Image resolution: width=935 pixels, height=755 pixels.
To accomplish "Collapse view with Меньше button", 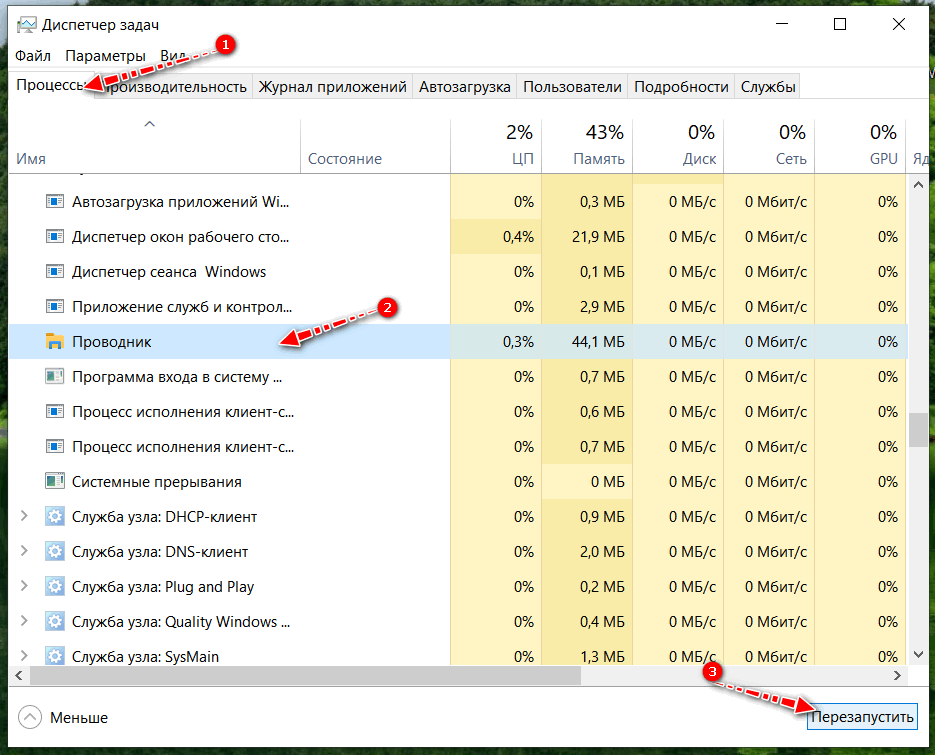I will 64,717.
